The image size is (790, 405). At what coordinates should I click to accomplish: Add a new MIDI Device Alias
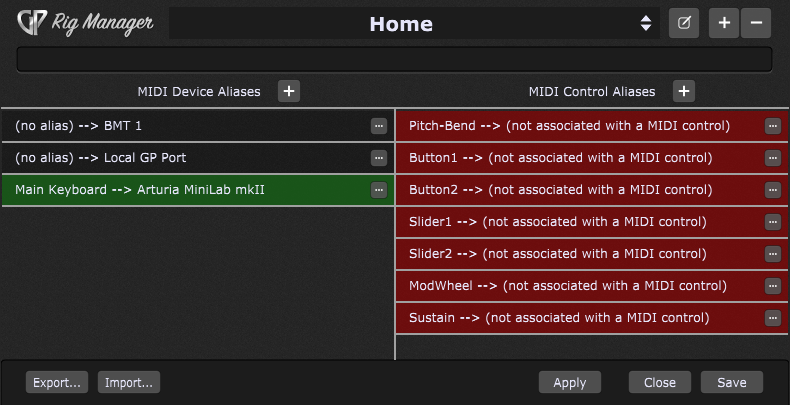(289, 91)
